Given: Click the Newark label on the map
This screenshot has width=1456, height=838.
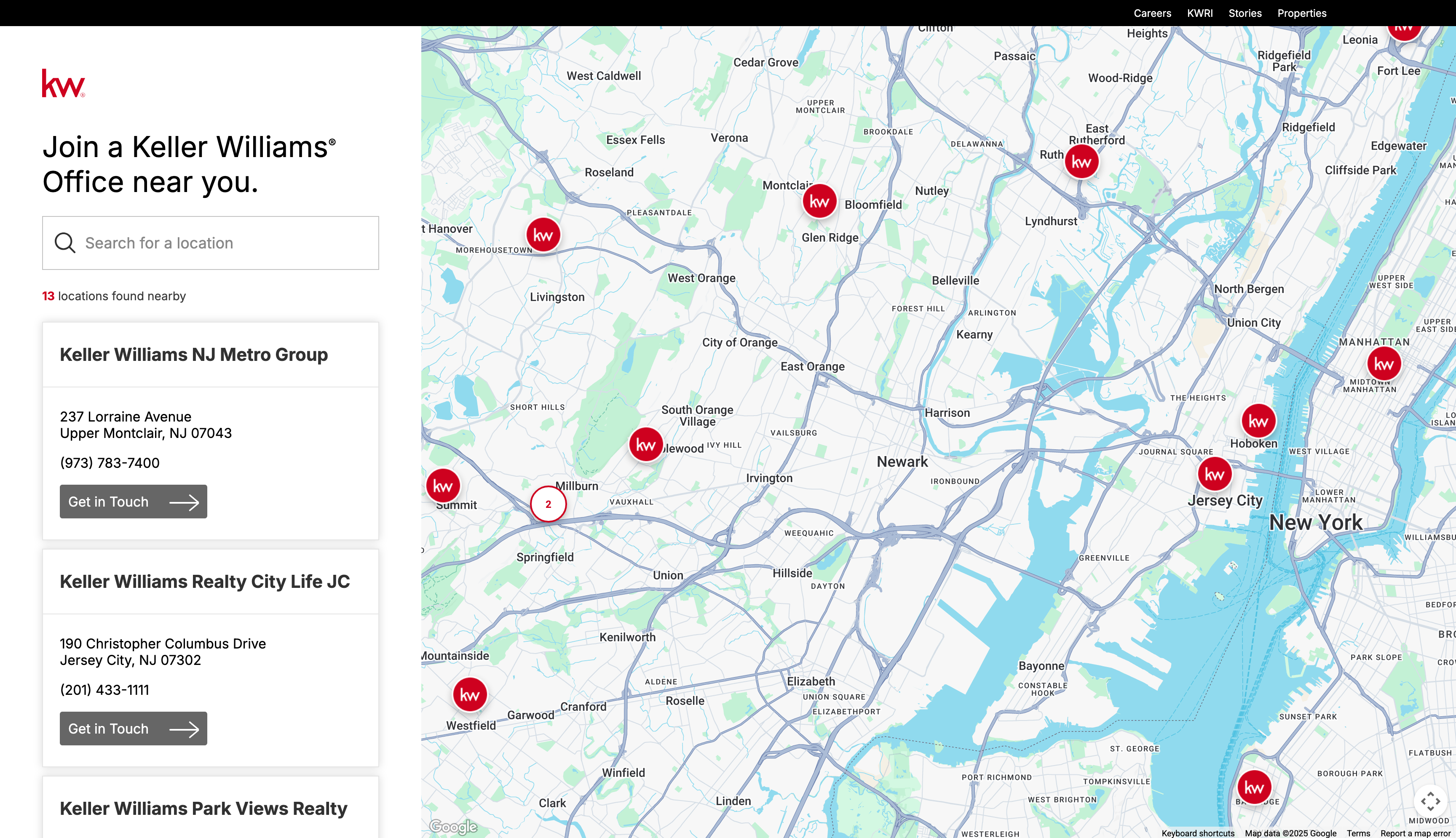Looking at the screenshot, I should pos(902,462).
